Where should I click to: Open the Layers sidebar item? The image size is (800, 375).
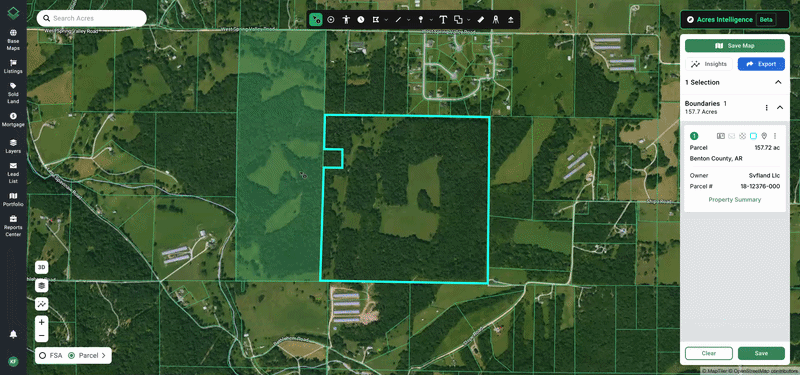[x=13, y=146]
